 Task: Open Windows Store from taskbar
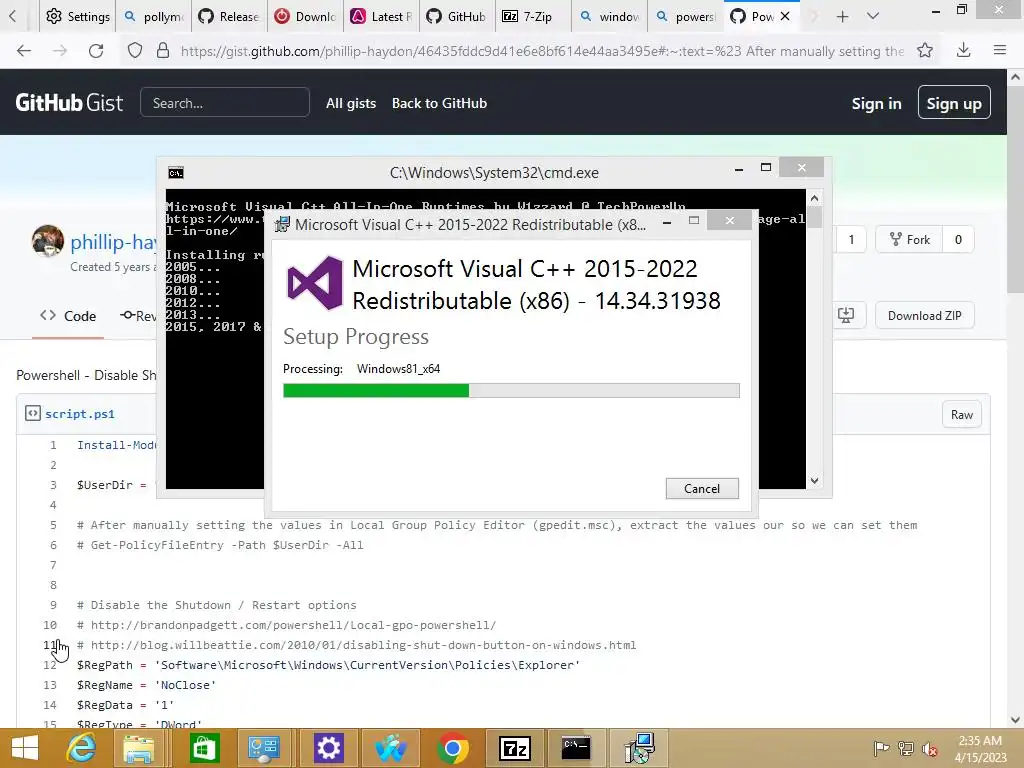(204, 748)
